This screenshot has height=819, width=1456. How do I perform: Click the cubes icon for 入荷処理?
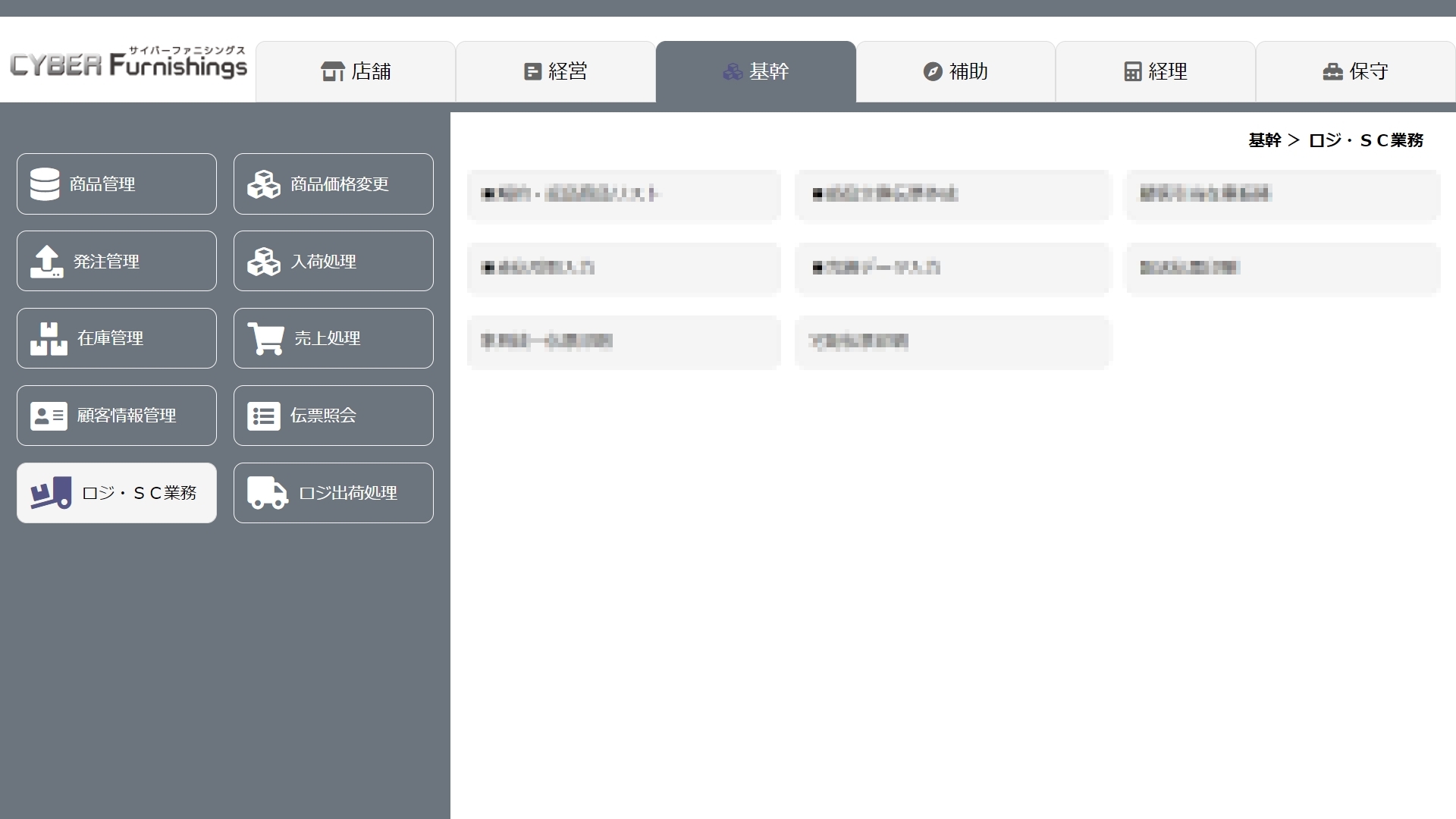(264, 262)
